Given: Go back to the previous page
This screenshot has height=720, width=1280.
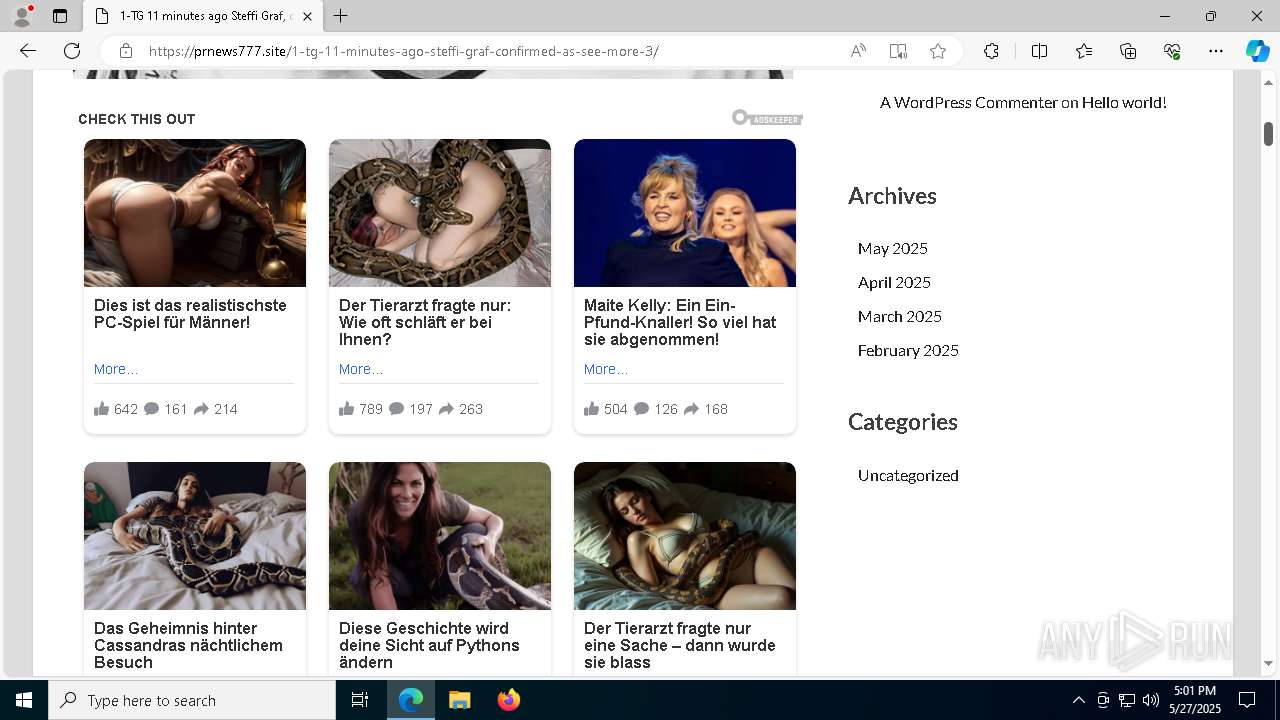Looking at the screenshot, I should click(28, 51).
